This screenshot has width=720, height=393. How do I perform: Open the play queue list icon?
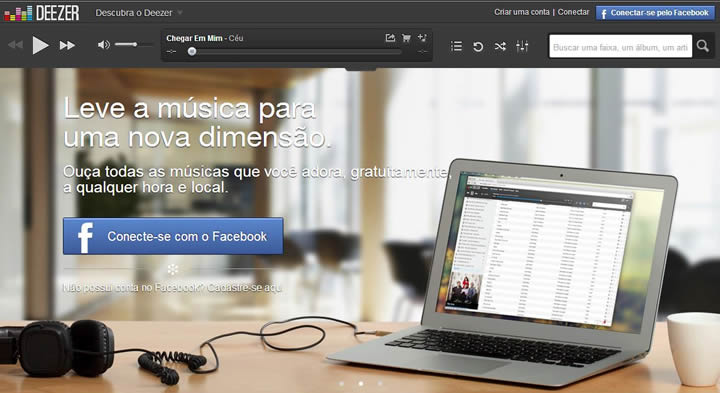(x=456, y=46)
